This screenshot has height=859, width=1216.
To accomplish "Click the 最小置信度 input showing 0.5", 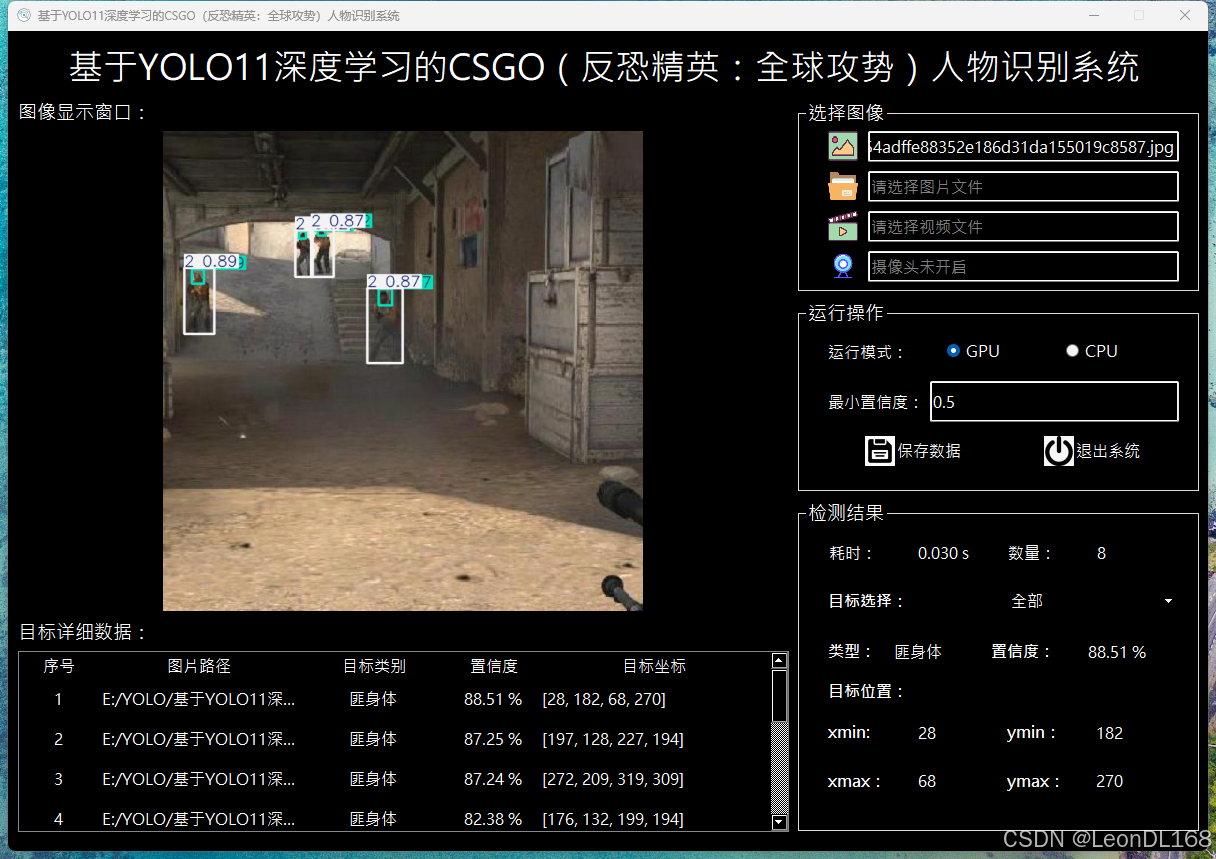I will (1054, 402).
